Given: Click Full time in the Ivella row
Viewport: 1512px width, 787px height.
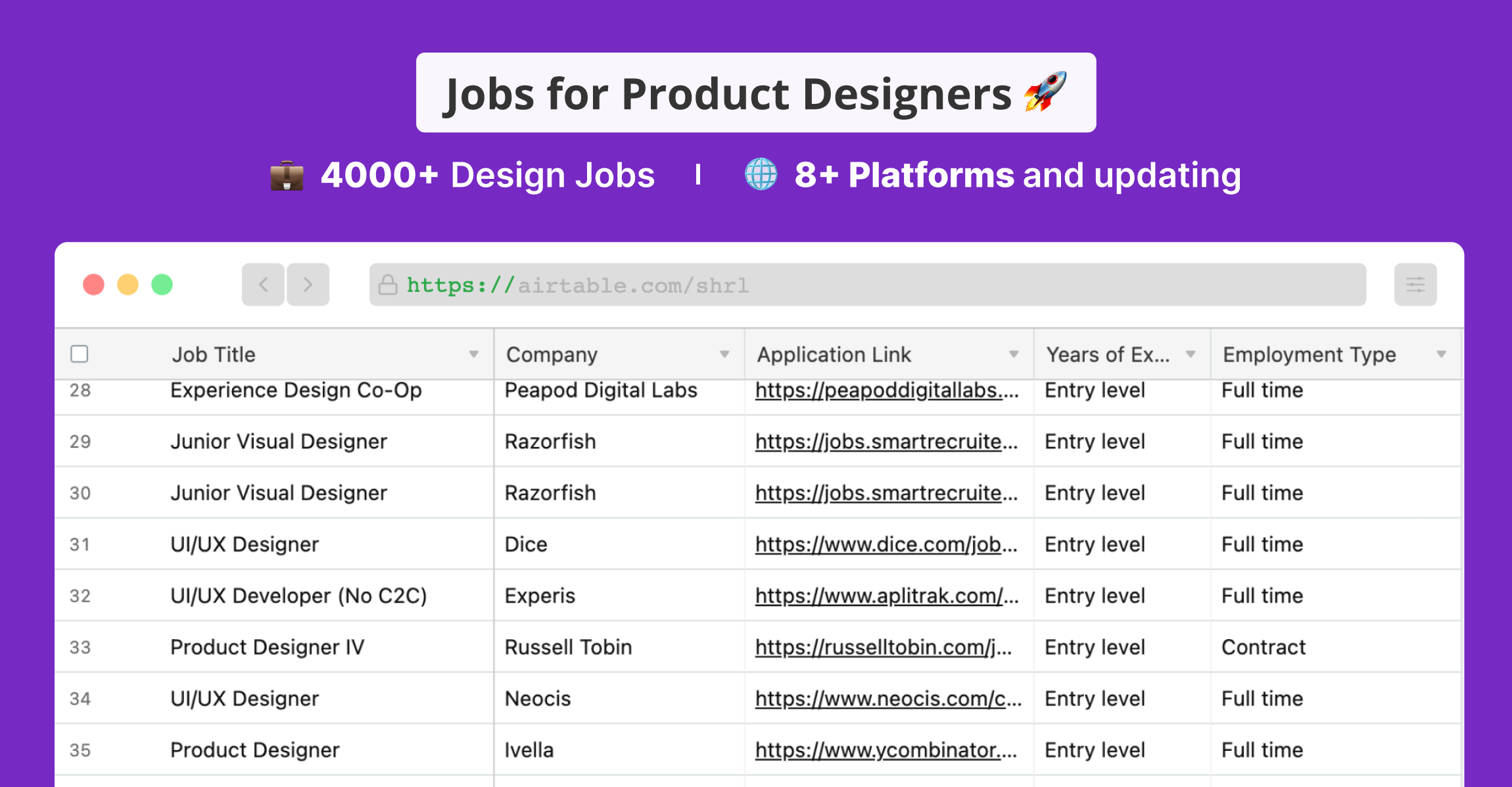Looking at the screenshot, I should pos(1262,750).
